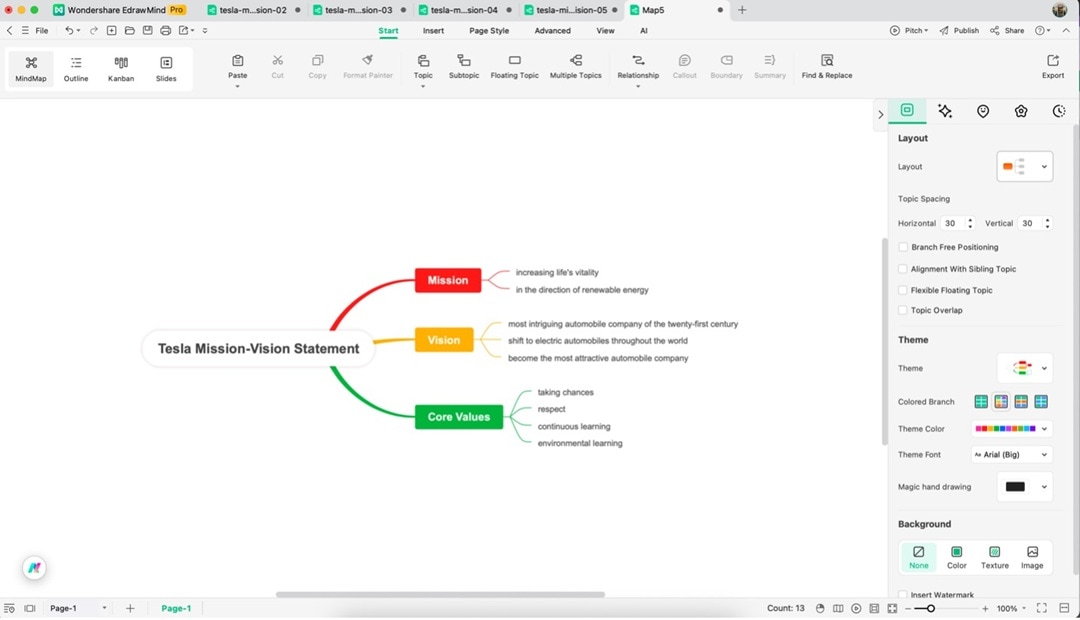The width and height of the screenshot is (1080, 620).
Task: Choose the first Colored Branch style
Action: (x=981, y=402)
